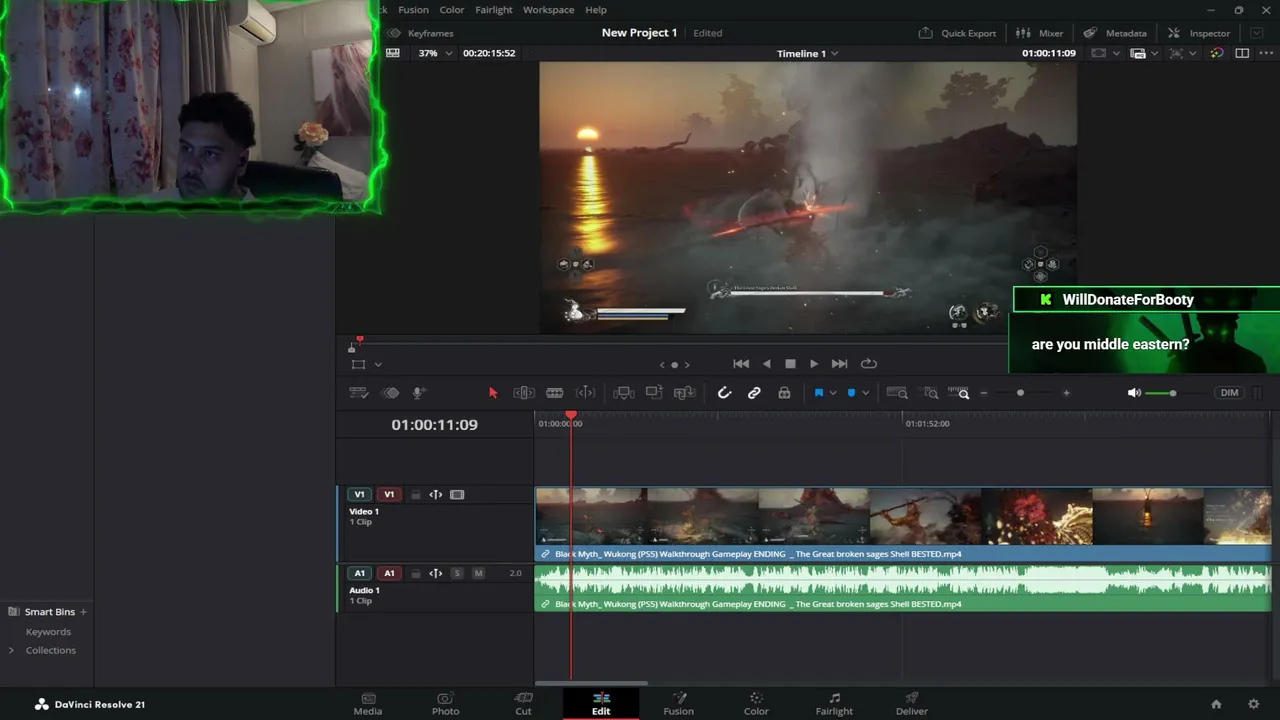Click the Quick Export button
Screen dimensions: 1280x720
click(957, 33)
